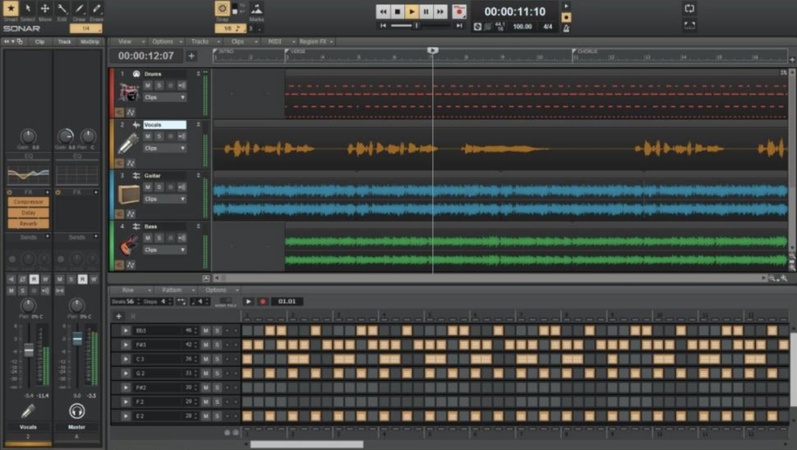This screenshot has height=450, width=797.
Task: Open the Pattern dropdown menu
Action: [x=175, y=290]
